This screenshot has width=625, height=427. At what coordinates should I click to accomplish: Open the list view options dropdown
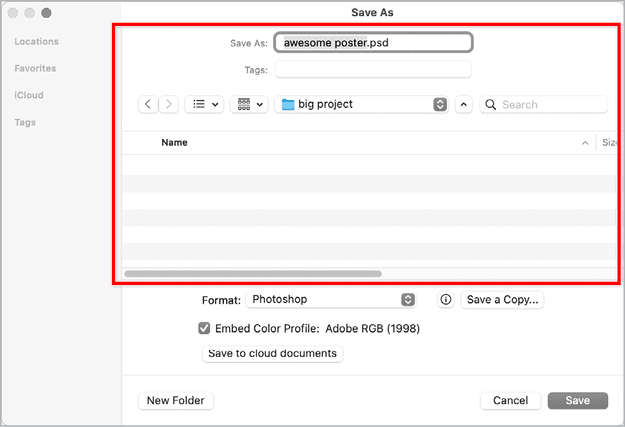point(204,104)
